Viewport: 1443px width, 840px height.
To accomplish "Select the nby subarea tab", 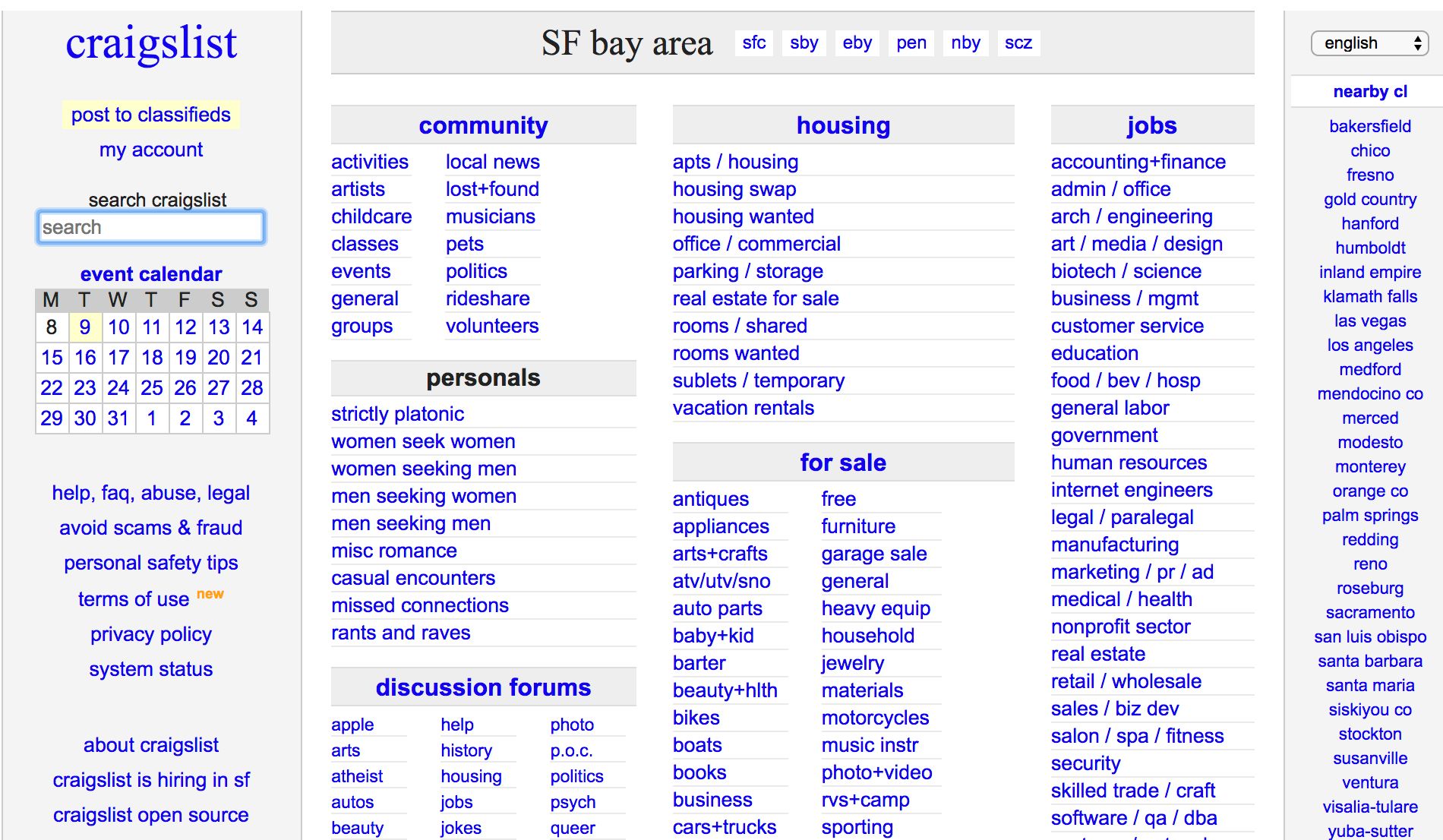I will click(965, 43).
